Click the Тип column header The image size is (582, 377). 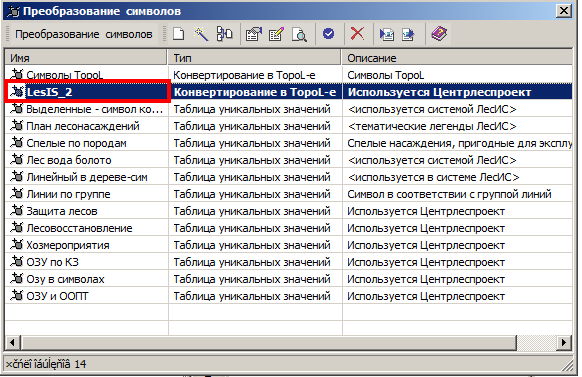[255, 58]
